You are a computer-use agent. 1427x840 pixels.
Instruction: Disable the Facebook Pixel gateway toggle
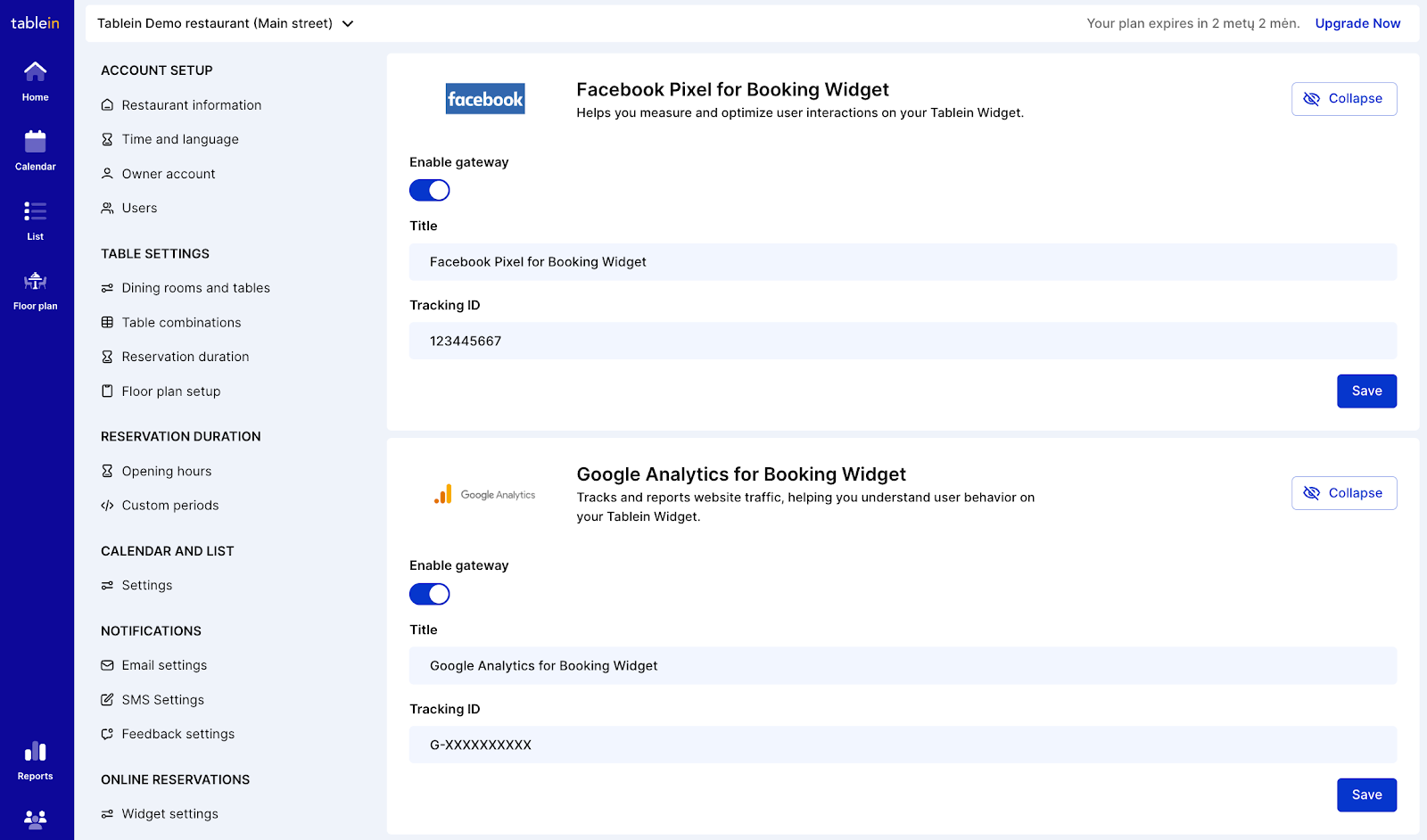coord(430,191)
